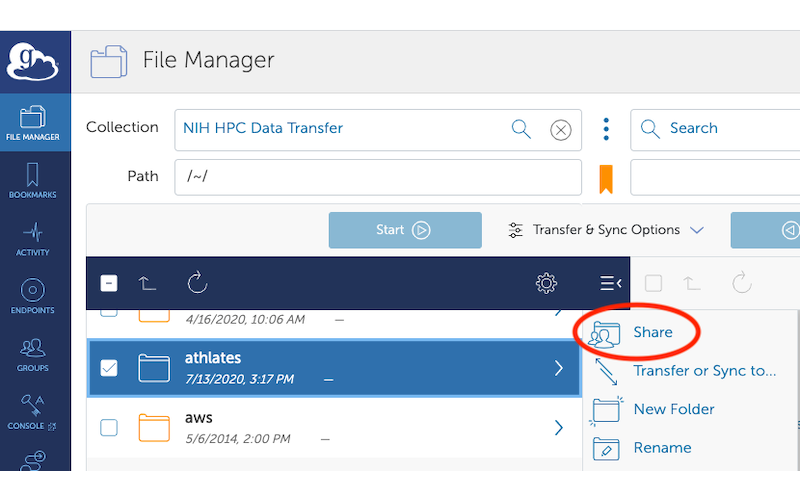Open Bookmarks in the sidebar
This screenshot has width=800, height=500.
35,181
